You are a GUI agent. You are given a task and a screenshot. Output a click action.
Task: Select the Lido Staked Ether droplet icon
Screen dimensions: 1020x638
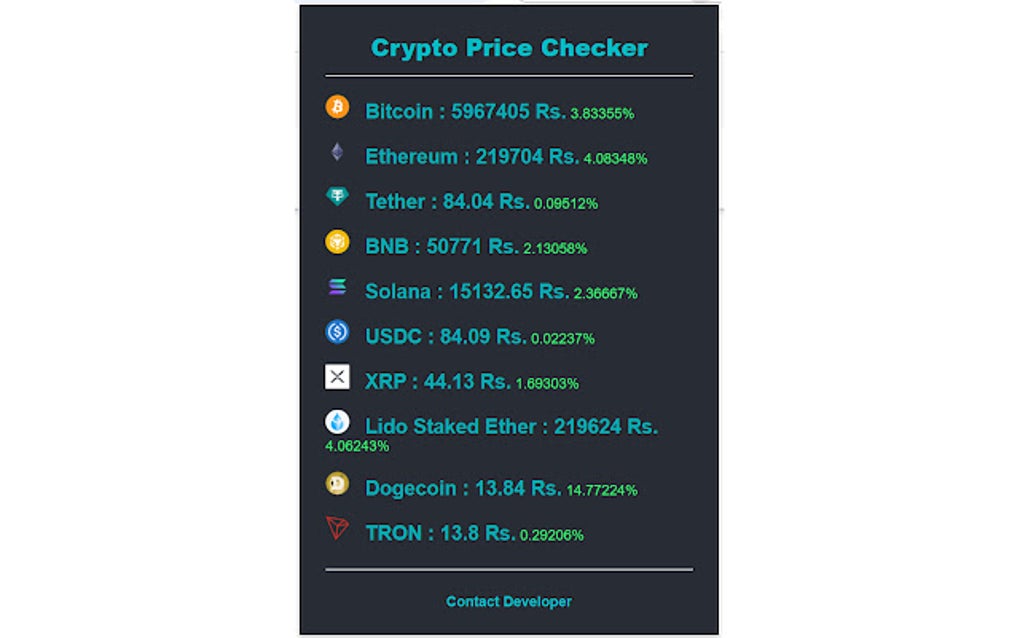[x=338, y=423]
